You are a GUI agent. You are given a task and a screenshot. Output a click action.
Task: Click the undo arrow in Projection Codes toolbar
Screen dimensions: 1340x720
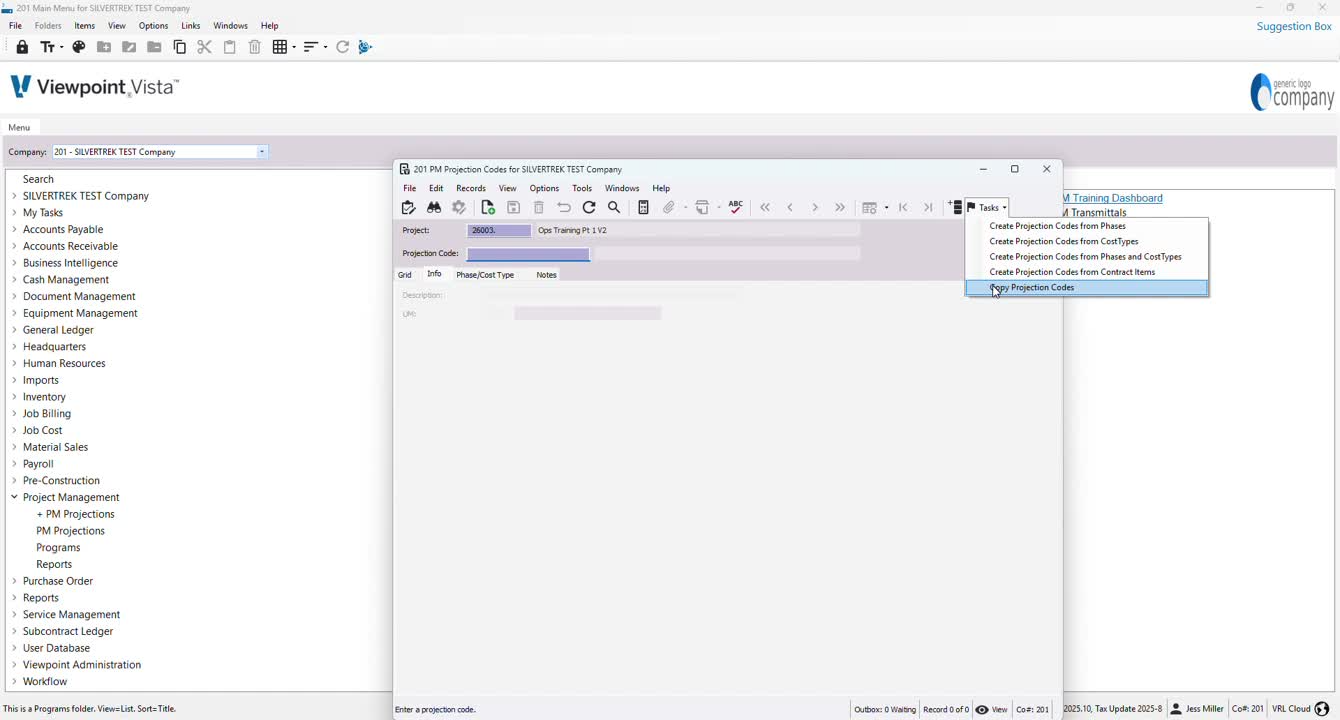click(x=564, y=208)
